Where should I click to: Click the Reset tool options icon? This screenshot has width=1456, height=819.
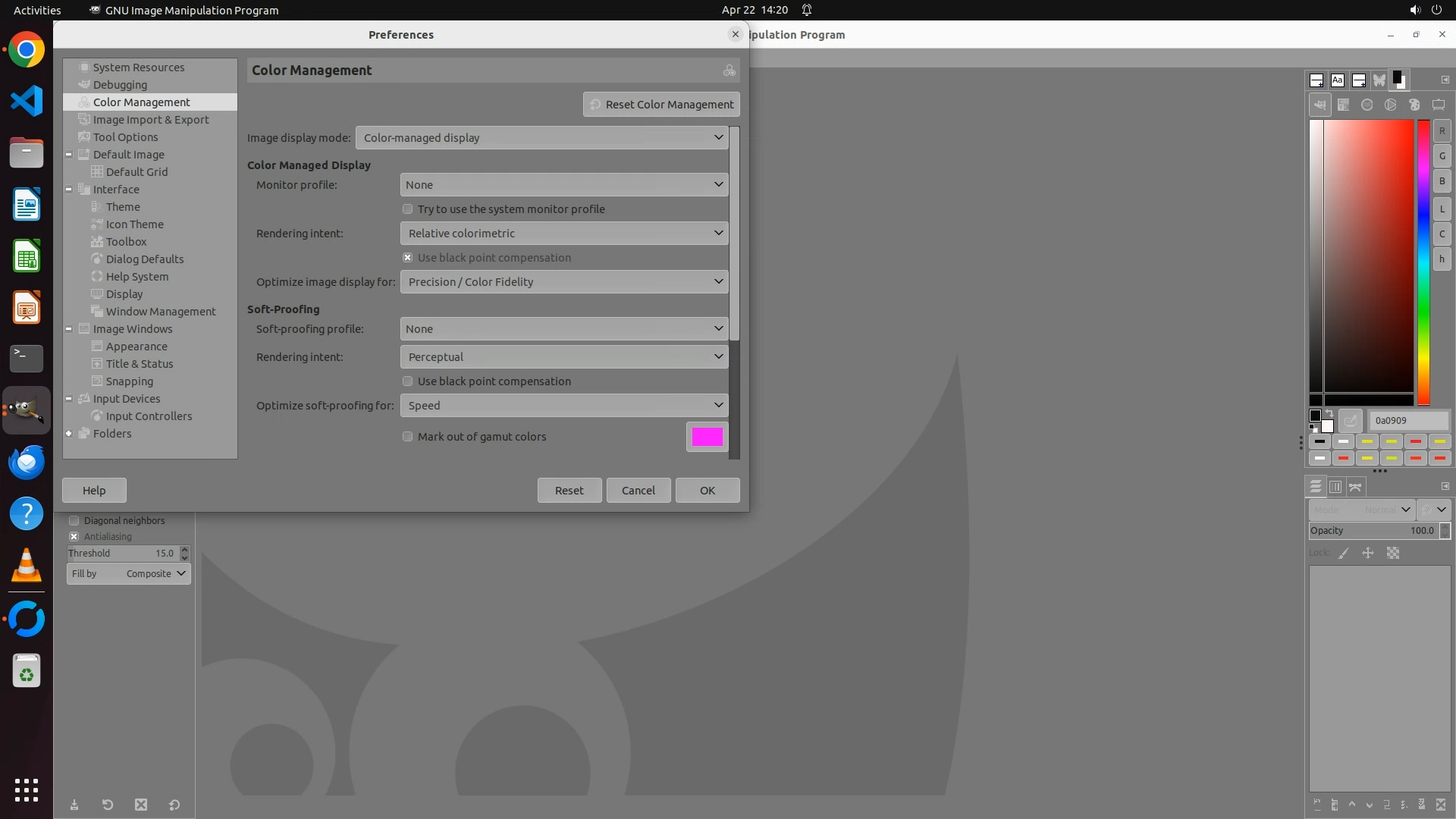coord(174,805)
